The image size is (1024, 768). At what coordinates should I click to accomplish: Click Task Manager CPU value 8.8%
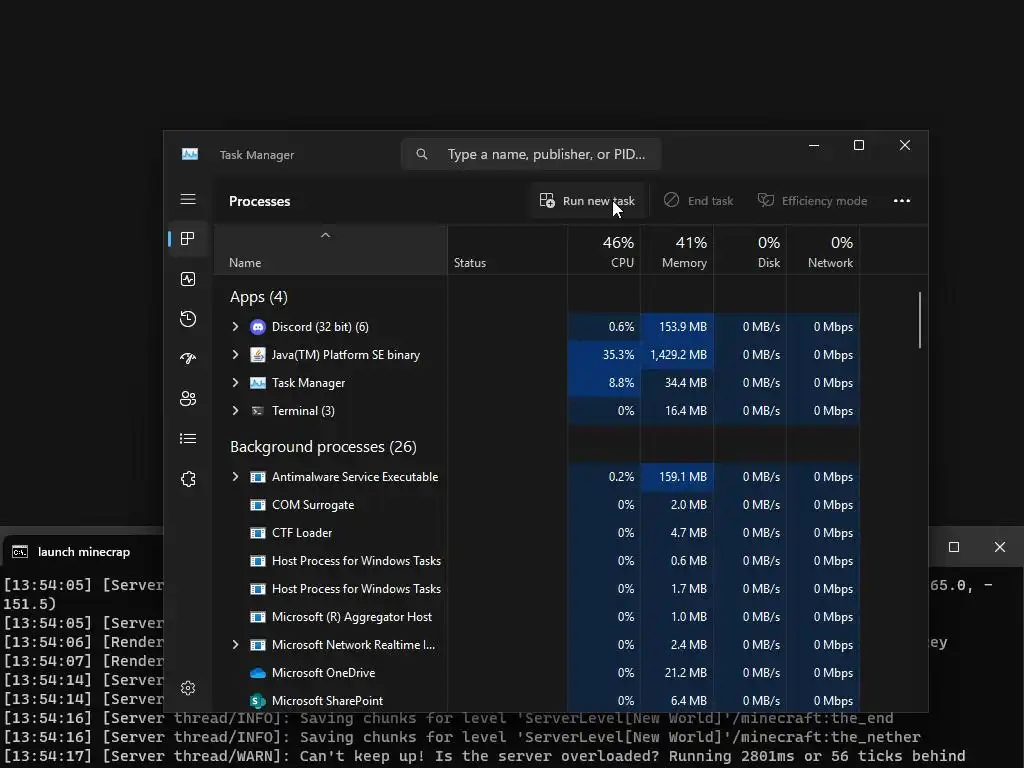[621, 383]
